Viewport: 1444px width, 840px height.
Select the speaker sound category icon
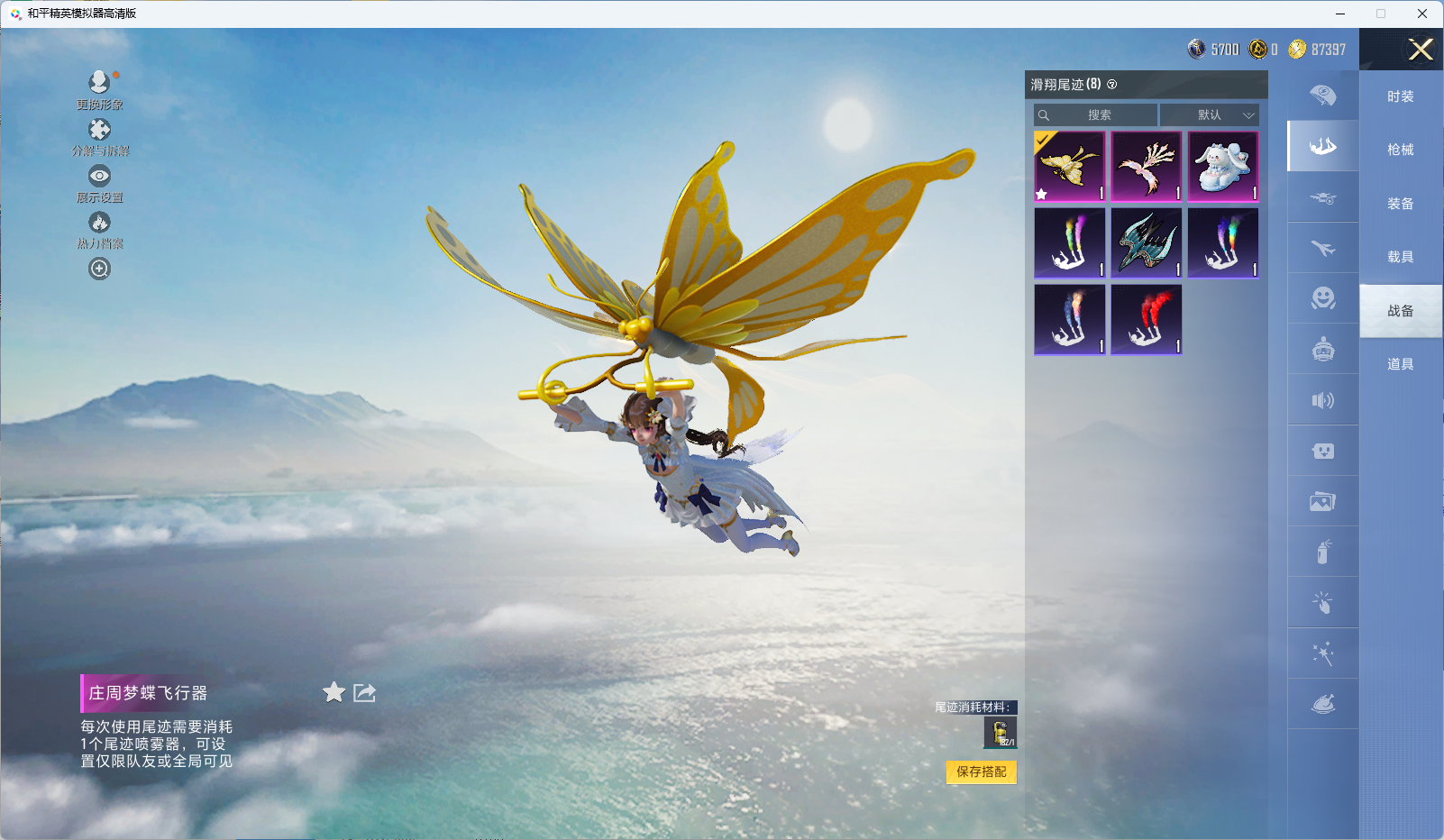(x=1322, y=400)
